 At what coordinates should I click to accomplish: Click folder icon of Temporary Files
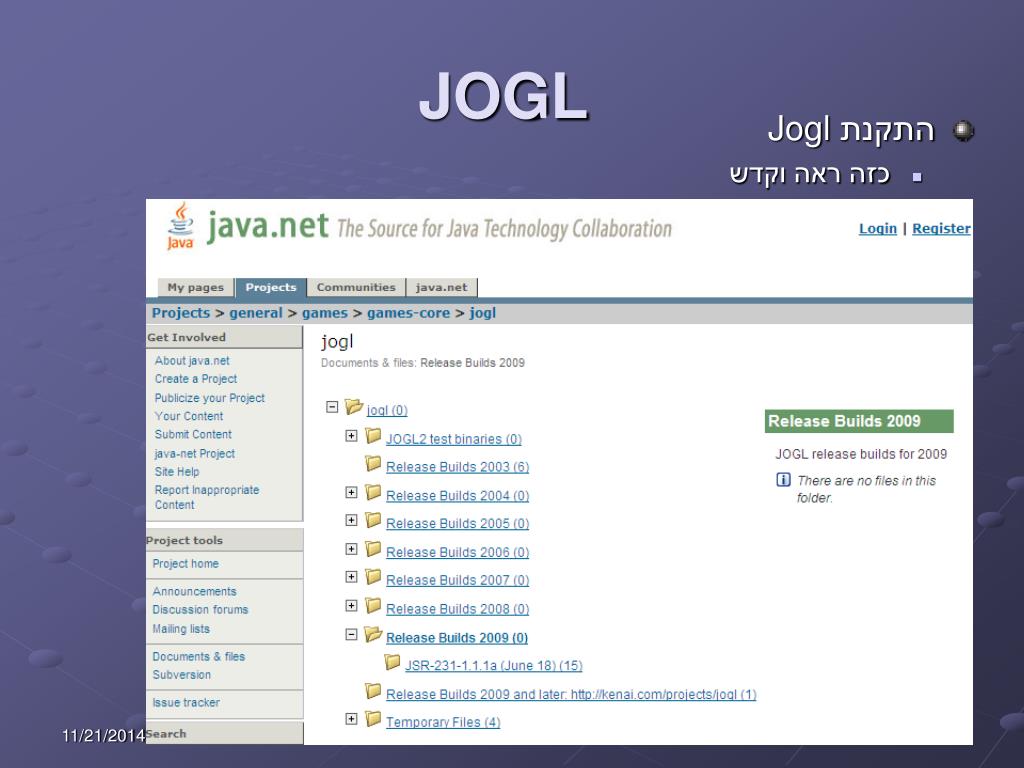pos(374,719)
